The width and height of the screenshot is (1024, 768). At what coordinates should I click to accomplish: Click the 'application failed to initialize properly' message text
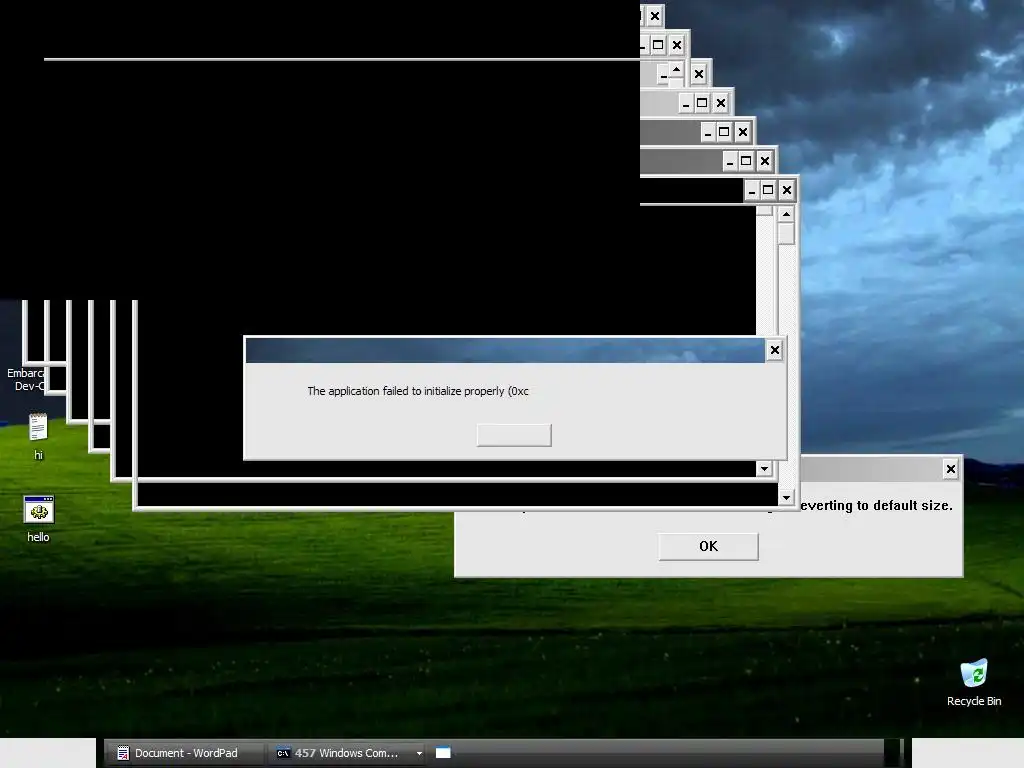click(x=418, y=391)
